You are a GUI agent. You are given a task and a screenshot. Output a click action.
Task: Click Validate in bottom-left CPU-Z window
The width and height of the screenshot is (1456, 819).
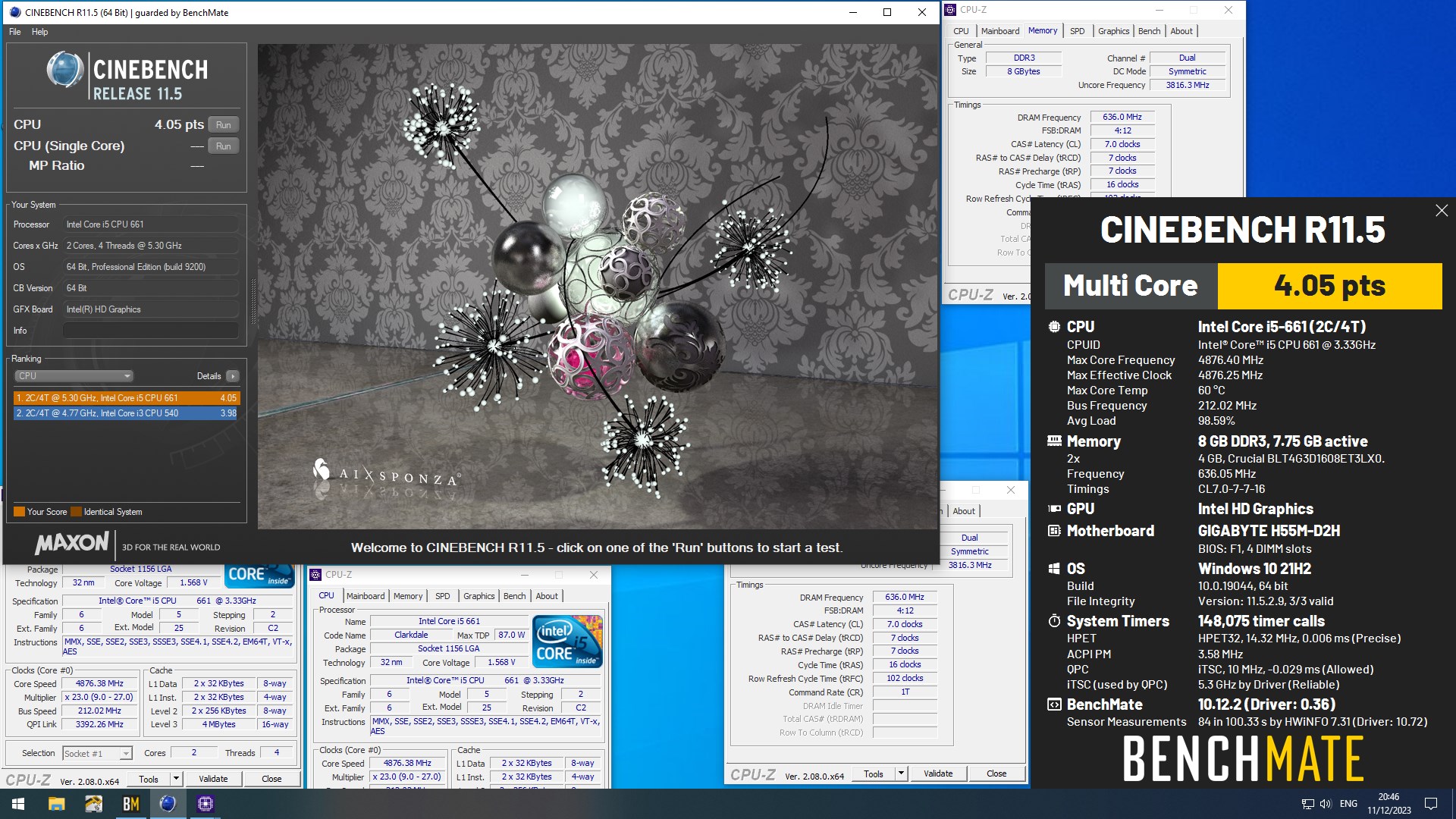pyautogui.click(x=213, y=779)
